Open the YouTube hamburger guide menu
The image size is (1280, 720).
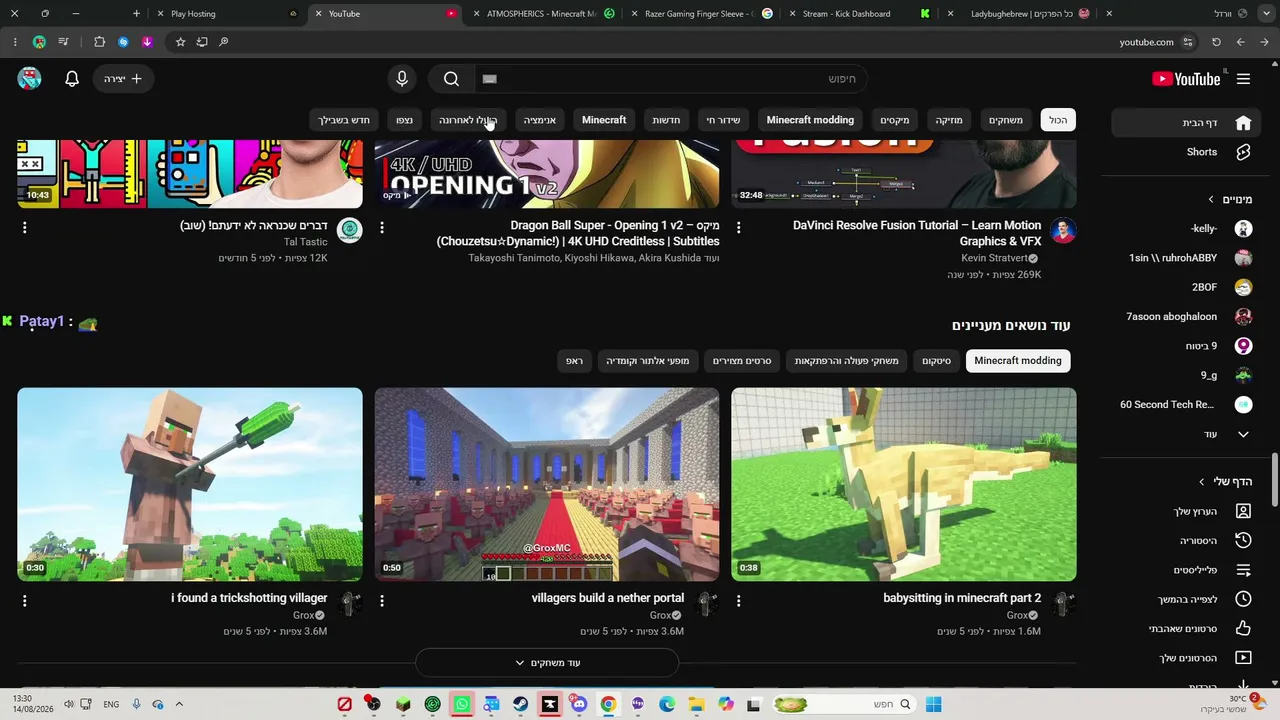pos(1243,79)
